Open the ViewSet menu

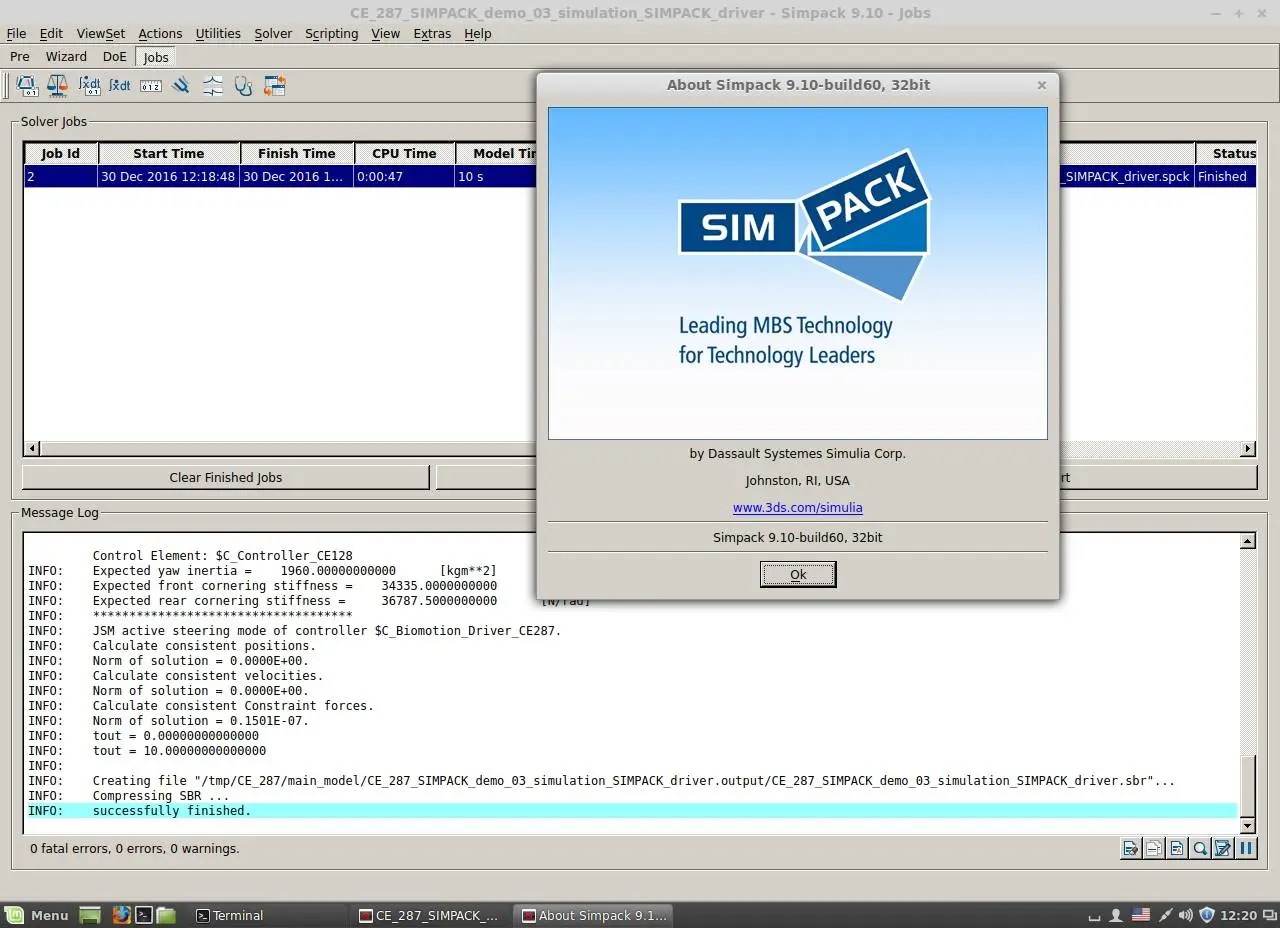tap(101, 33)
